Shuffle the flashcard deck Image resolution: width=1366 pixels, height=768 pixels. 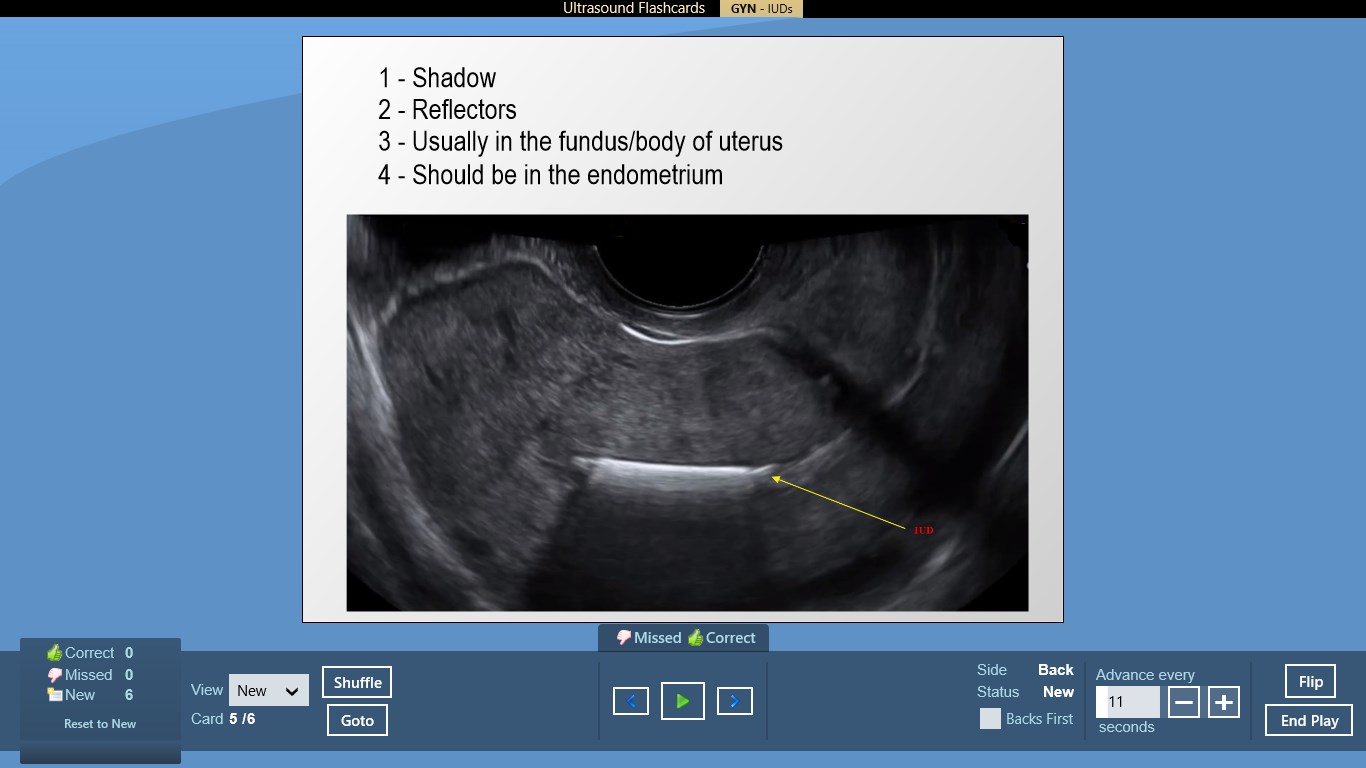tap(357, 682)
